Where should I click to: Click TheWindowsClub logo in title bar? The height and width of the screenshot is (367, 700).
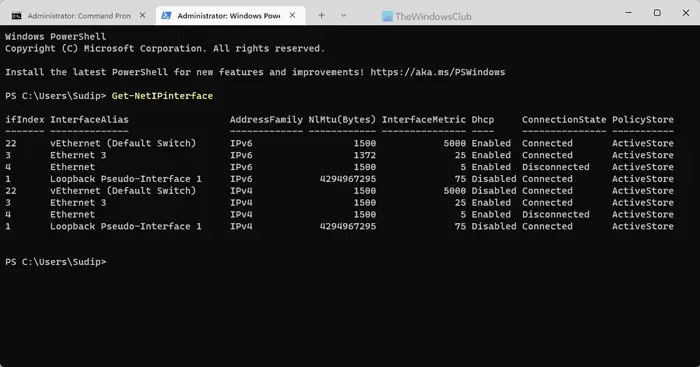(426, 17)
